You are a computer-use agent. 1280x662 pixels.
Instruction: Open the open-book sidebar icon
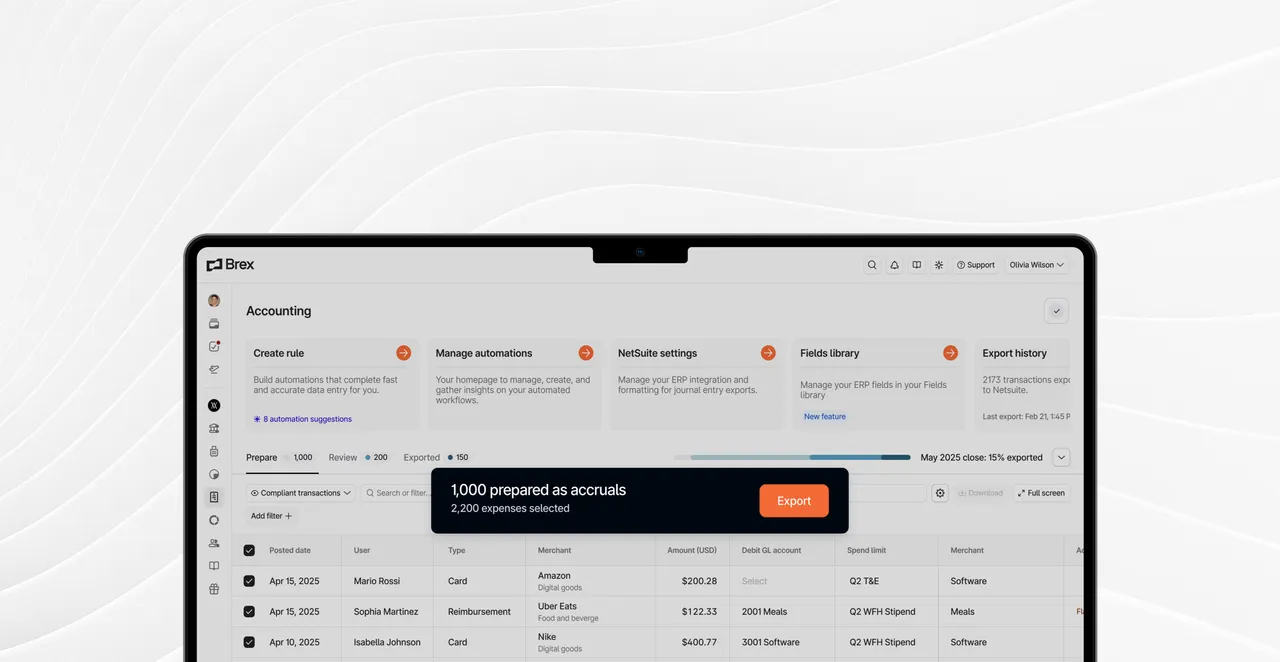pos(214,566)
